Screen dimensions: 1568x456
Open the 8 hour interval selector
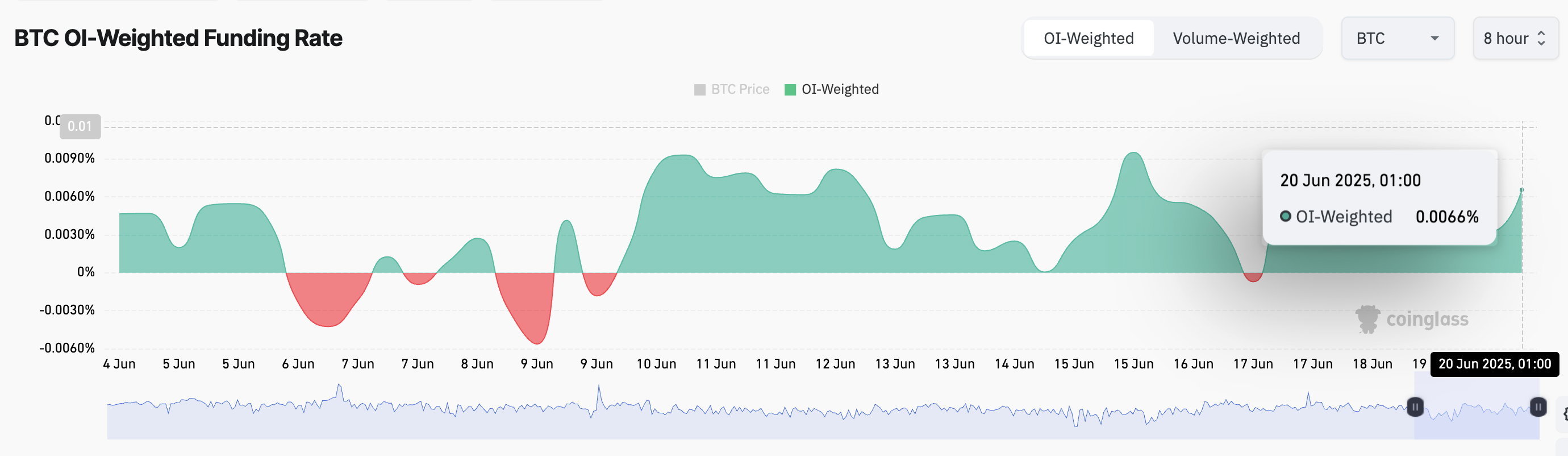pyautogui.click(x=1515, y=38)
